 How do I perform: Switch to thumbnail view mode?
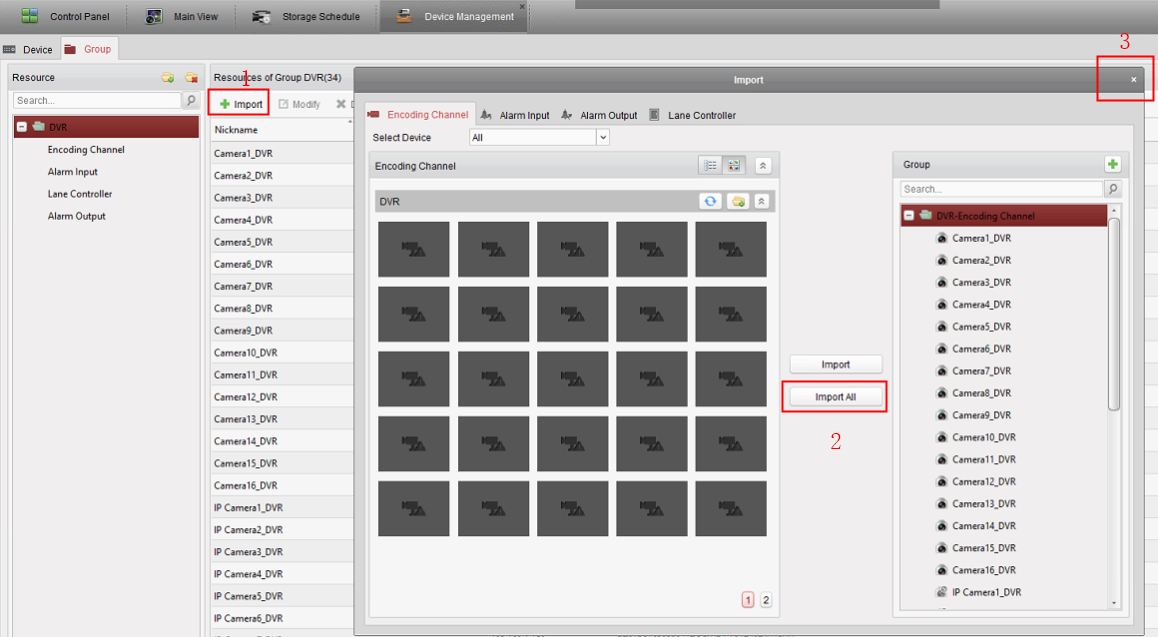pos(734,166)
